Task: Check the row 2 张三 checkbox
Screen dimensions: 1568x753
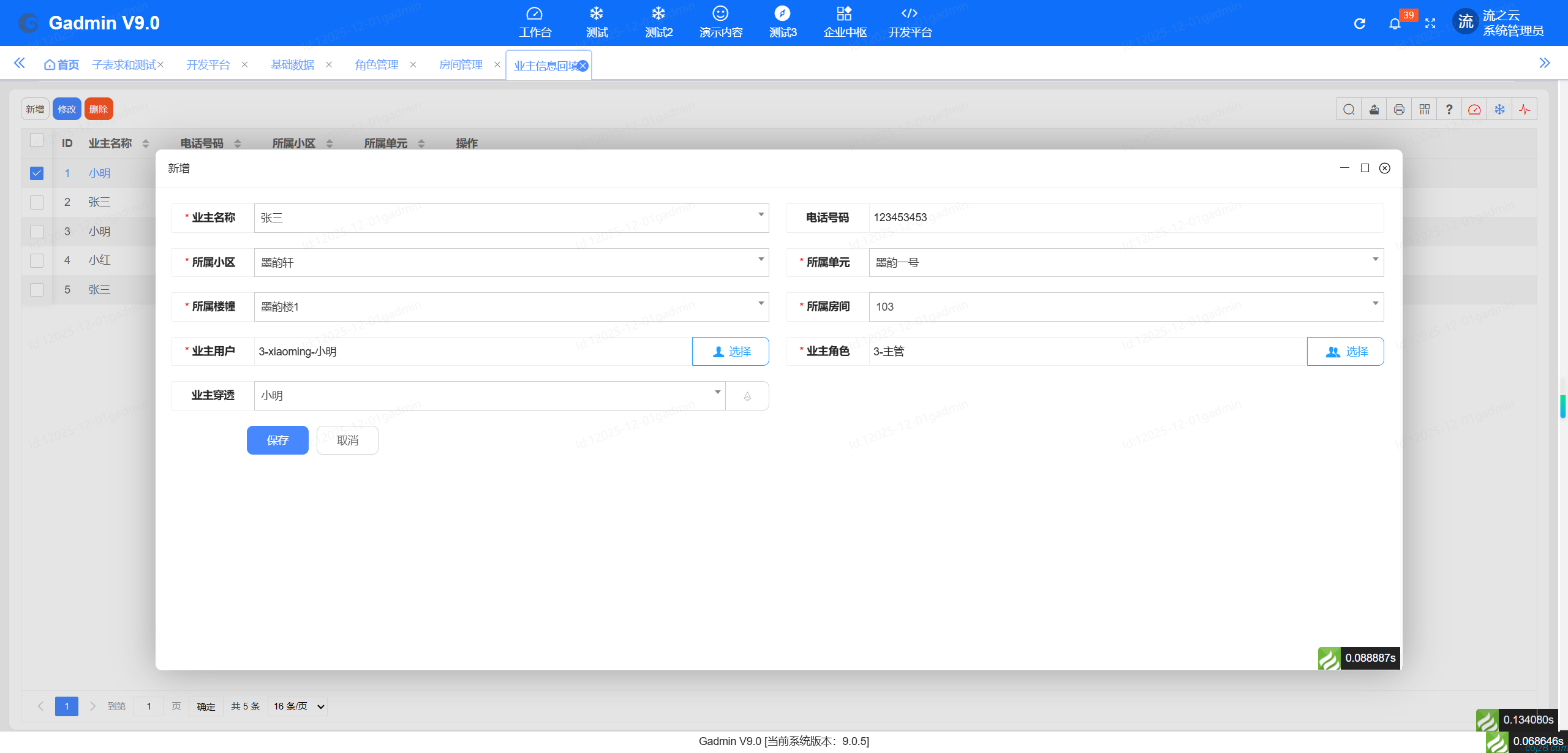Action: tap(37, 202)
